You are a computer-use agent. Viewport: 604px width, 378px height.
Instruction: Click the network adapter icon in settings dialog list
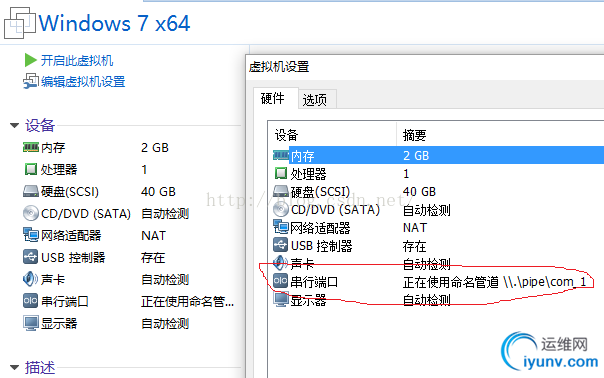(281, 227)
